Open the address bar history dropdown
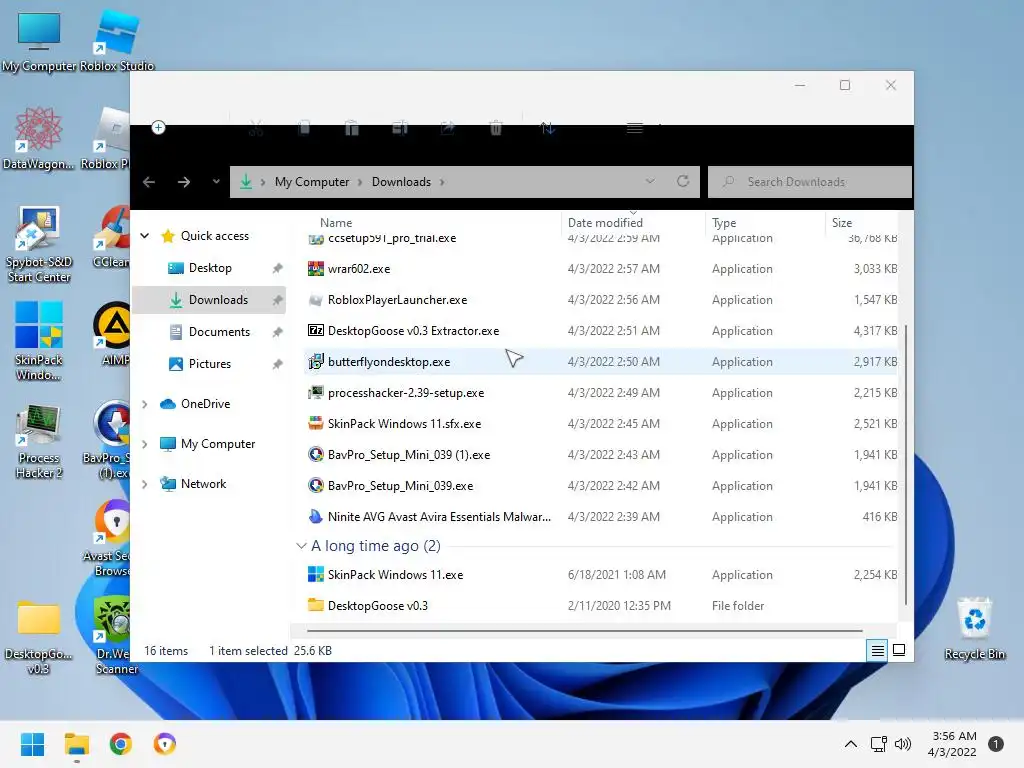This screenshot has width=1024, height=768. pyautogui.click(x=650, y=182)
